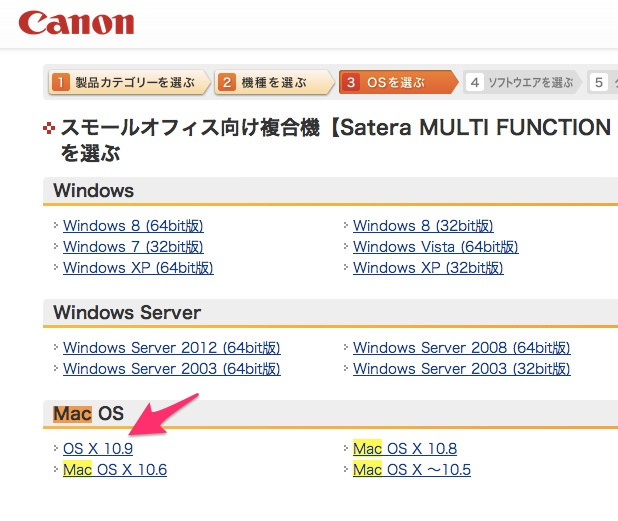
Task: Open Mac OS X 10.6 link
Action: coord(115,470)
